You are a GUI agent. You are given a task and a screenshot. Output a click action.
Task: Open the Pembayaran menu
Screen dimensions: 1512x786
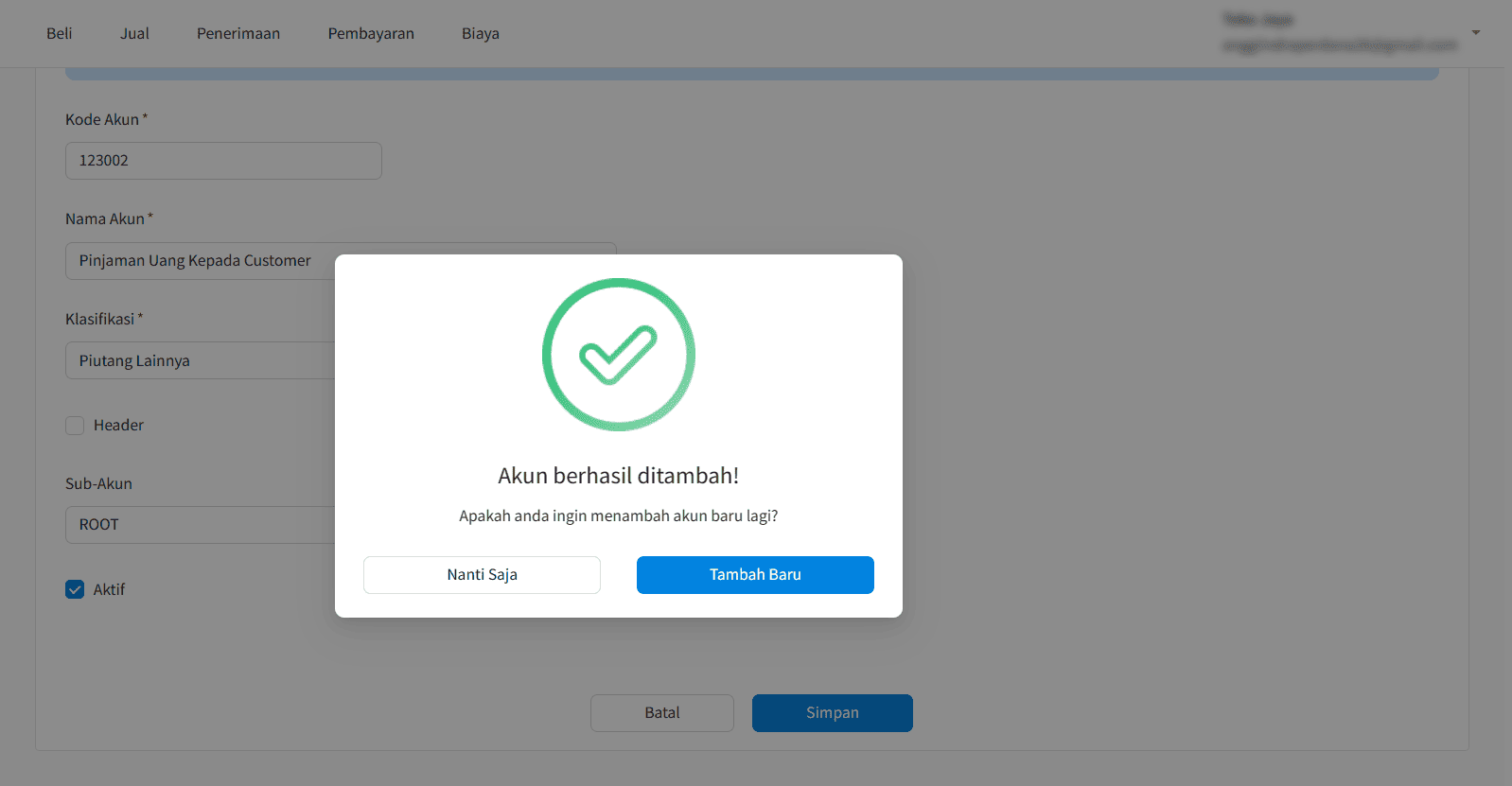(371, 33)
